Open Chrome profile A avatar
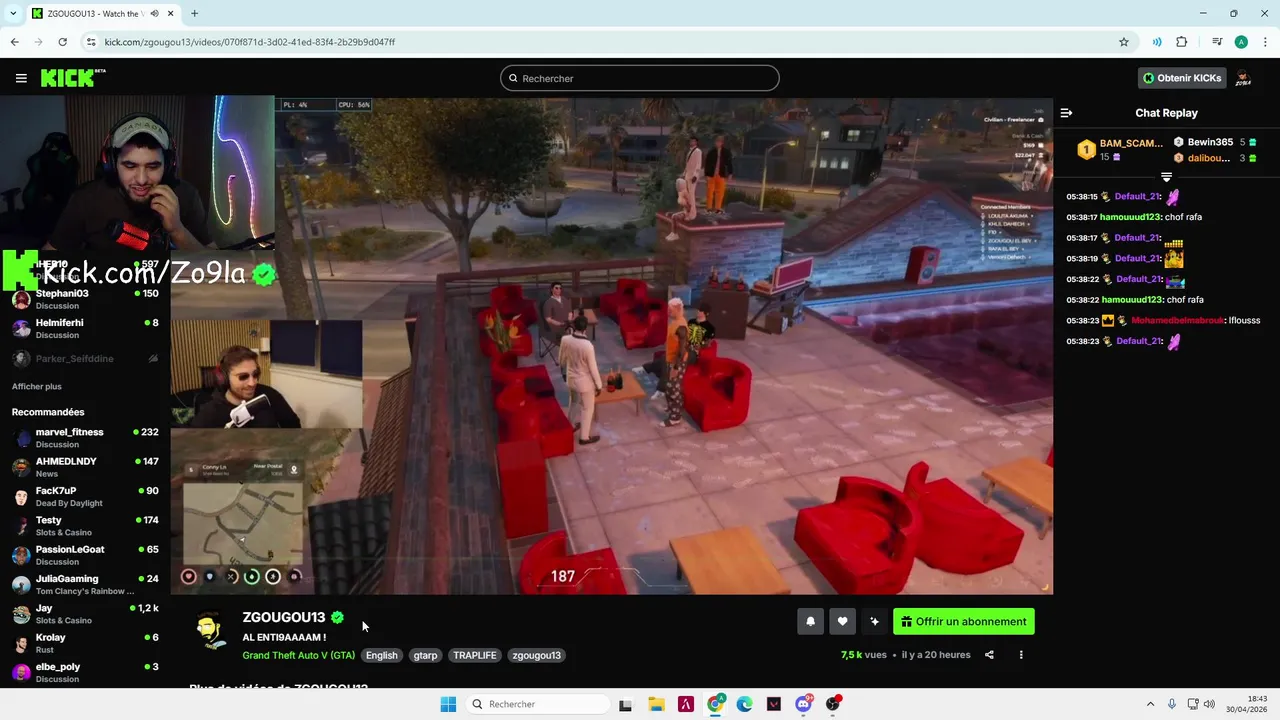This screenshot has width=1280, height=720. 1241,42
